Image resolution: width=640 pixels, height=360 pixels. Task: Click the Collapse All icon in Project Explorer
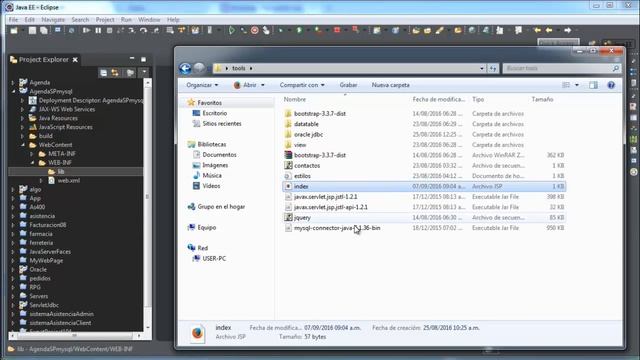click(x=104, y=73)
